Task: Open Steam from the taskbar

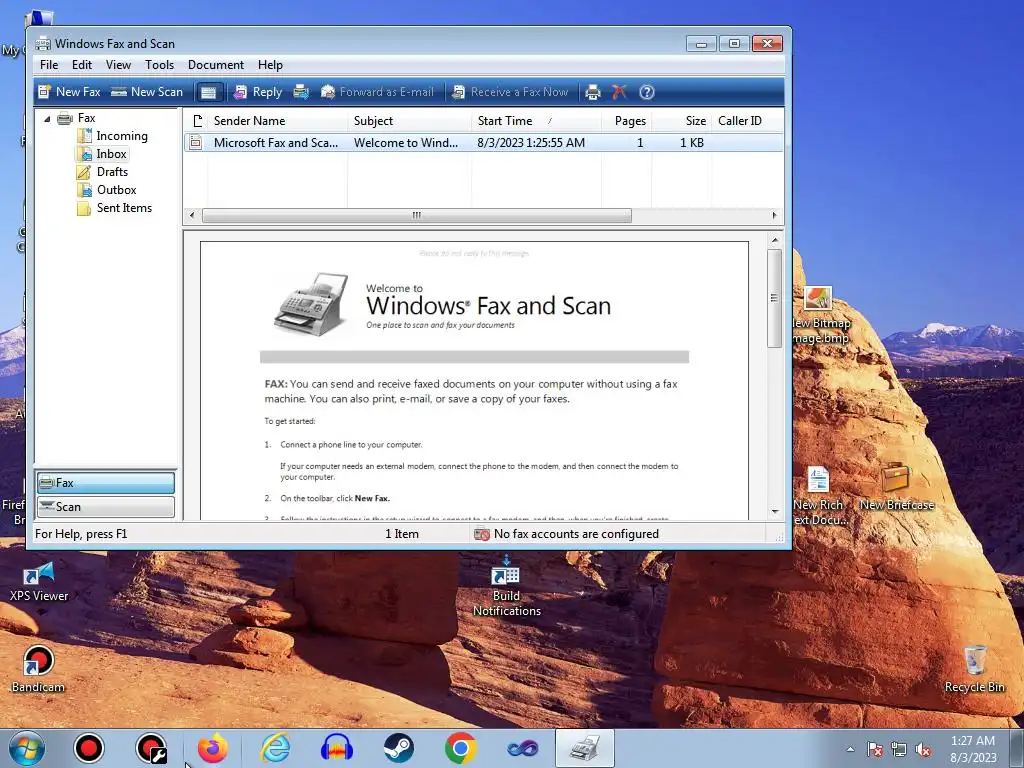Action: pos(398,748)
